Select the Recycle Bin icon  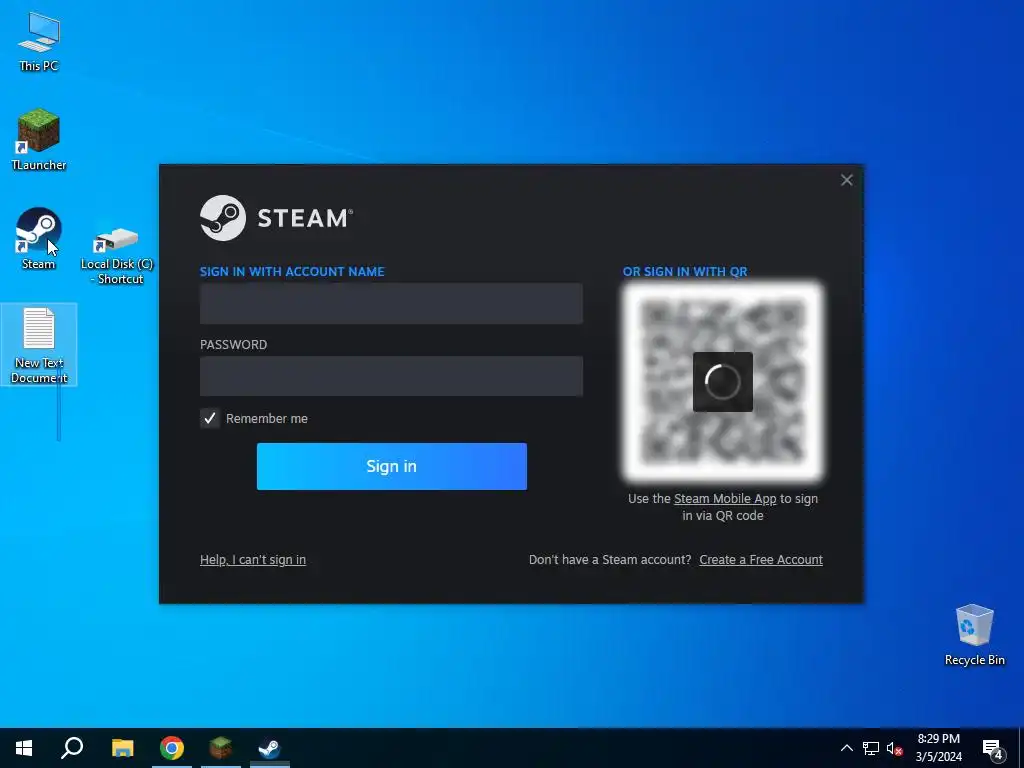(x=974, y=635)
